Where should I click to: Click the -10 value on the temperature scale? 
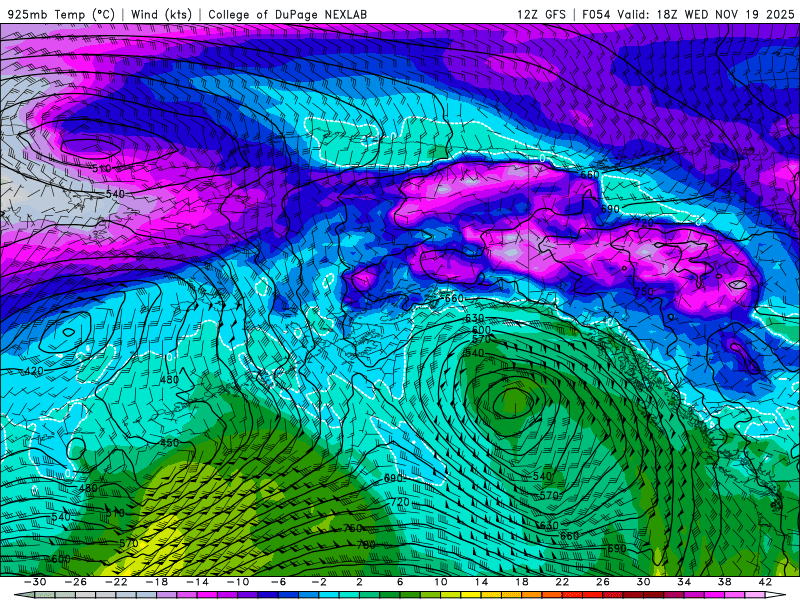[x=238, y=582]
